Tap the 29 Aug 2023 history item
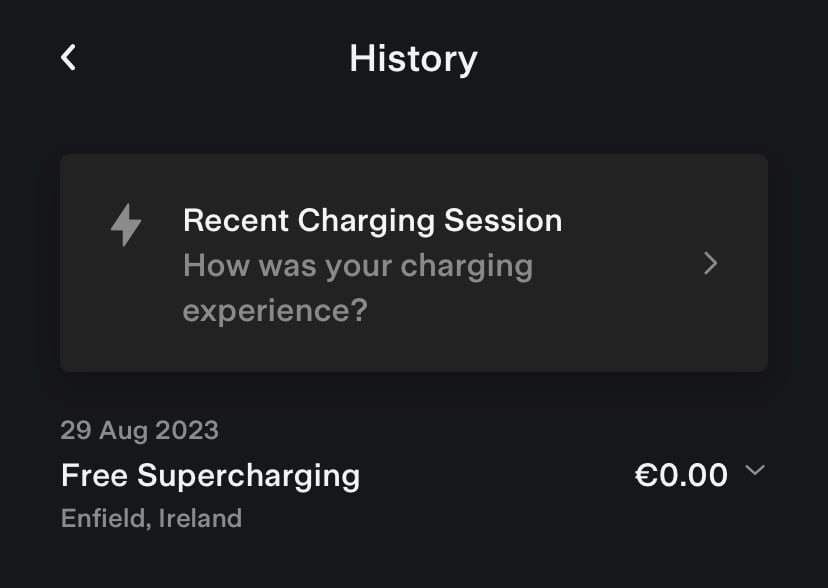The image size is (828, 588). click(413, 474)
